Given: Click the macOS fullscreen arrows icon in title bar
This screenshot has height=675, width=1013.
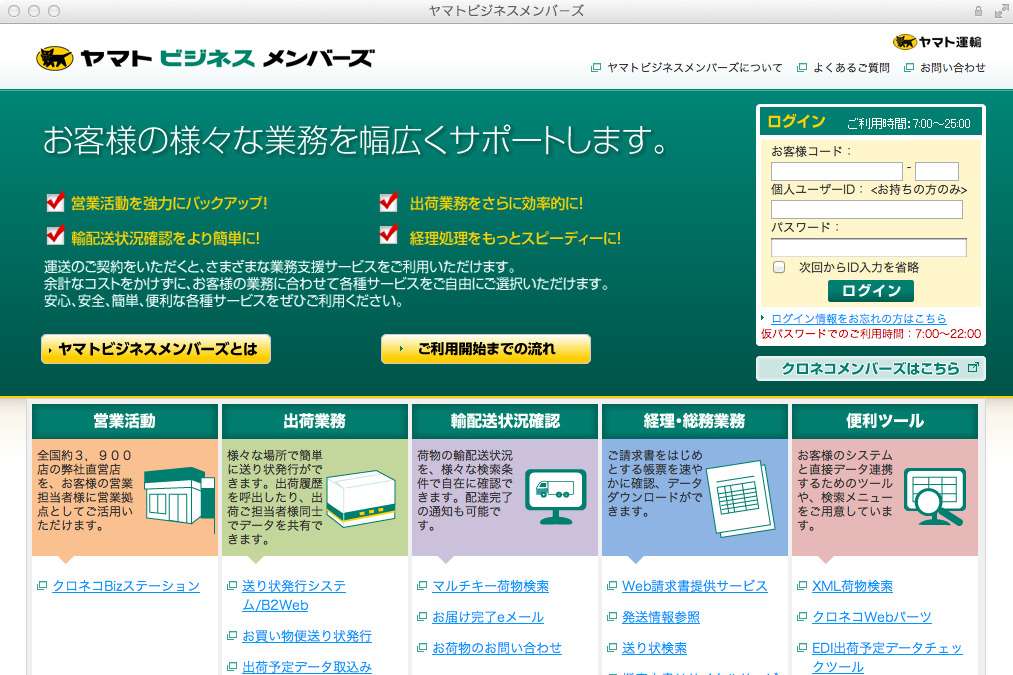Looking at the screenshot, I should 1001,11.
